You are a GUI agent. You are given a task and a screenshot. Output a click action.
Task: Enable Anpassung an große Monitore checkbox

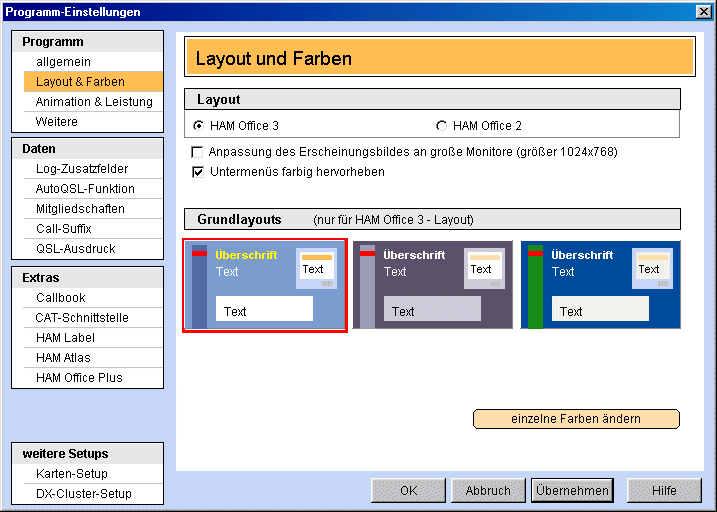tap(197, 152)
